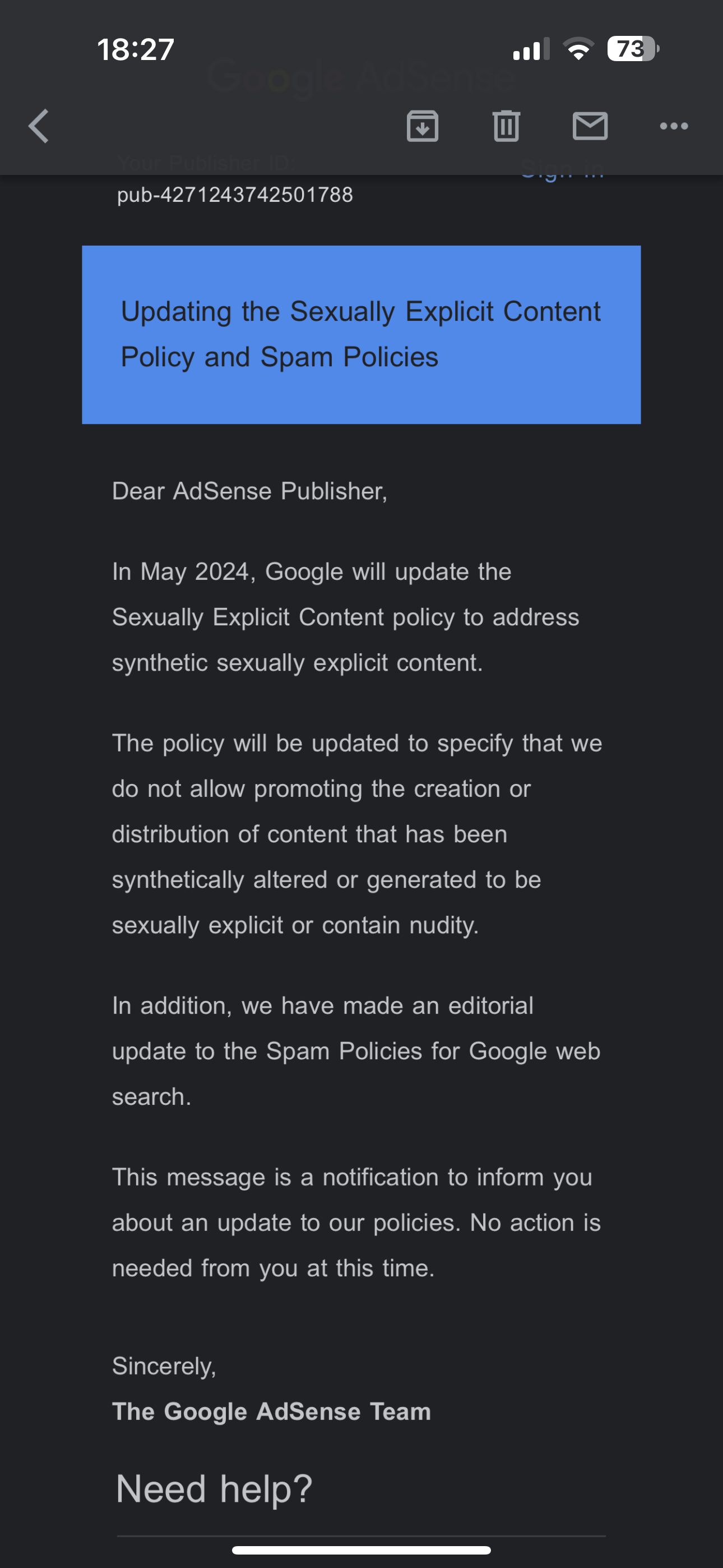Tap "The Google AdSense Team" signature
This screenshot has height=1568, width=723.
[x=271, y=1412]
